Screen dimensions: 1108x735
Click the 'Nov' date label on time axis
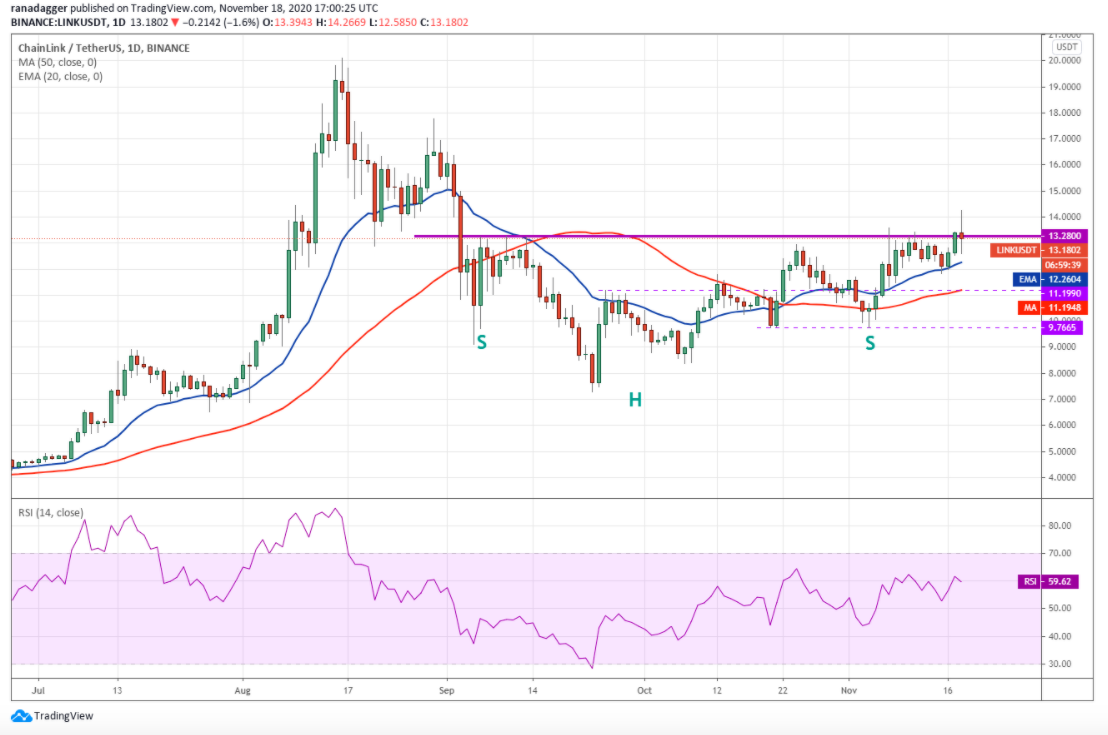coord(849,690)
